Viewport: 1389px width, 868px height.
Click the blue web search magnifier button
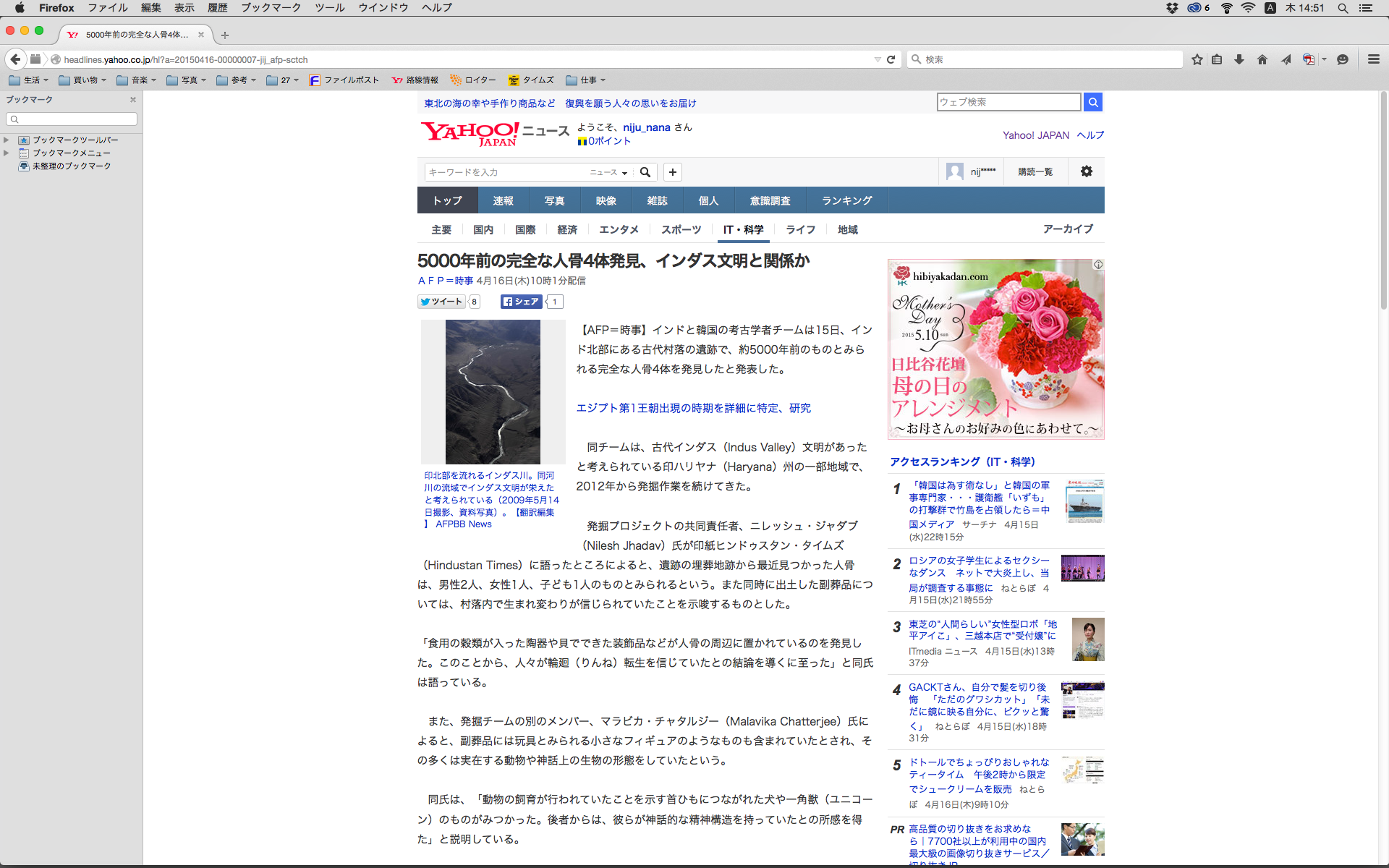point(1093,102)
